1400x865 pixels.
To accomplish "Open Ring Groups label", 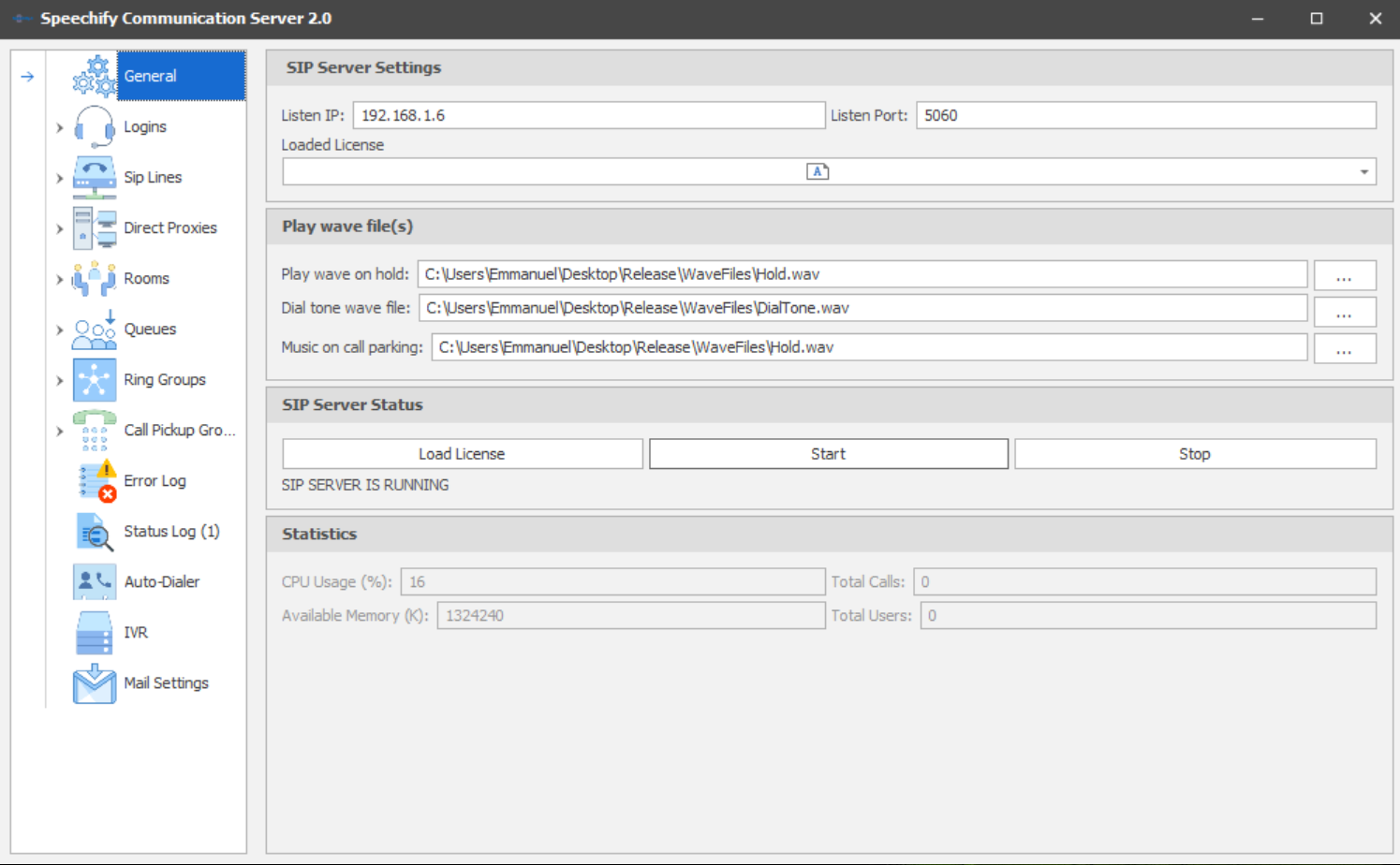I will [165, 379].
